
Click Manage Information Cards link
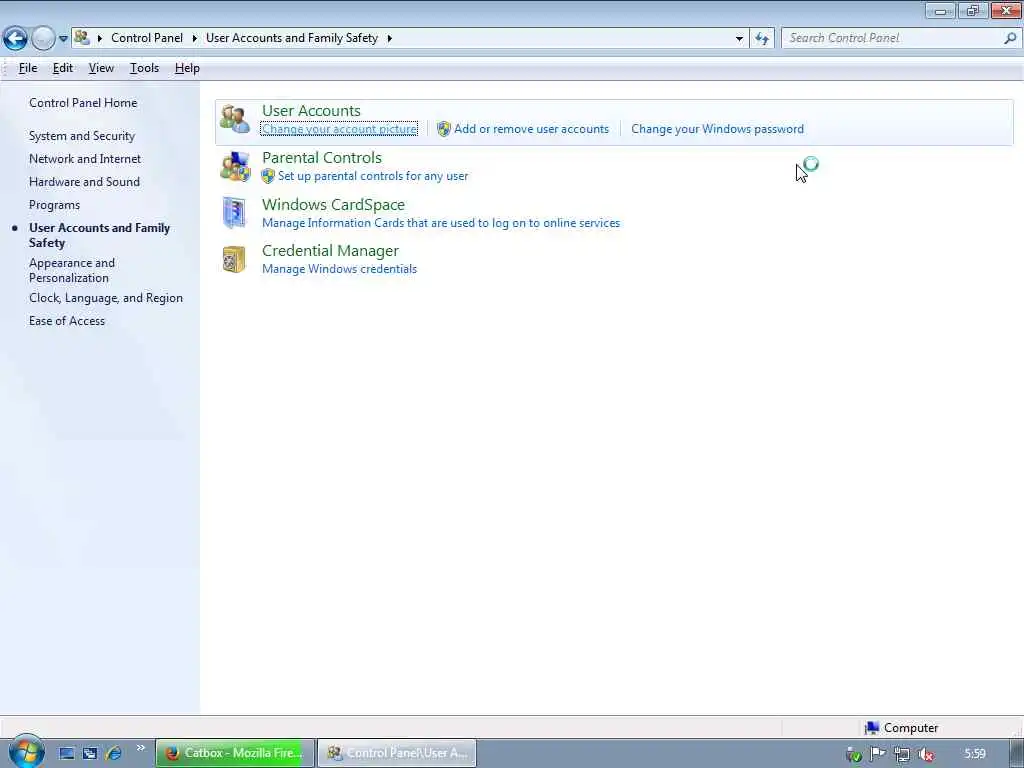coord(441,223)
